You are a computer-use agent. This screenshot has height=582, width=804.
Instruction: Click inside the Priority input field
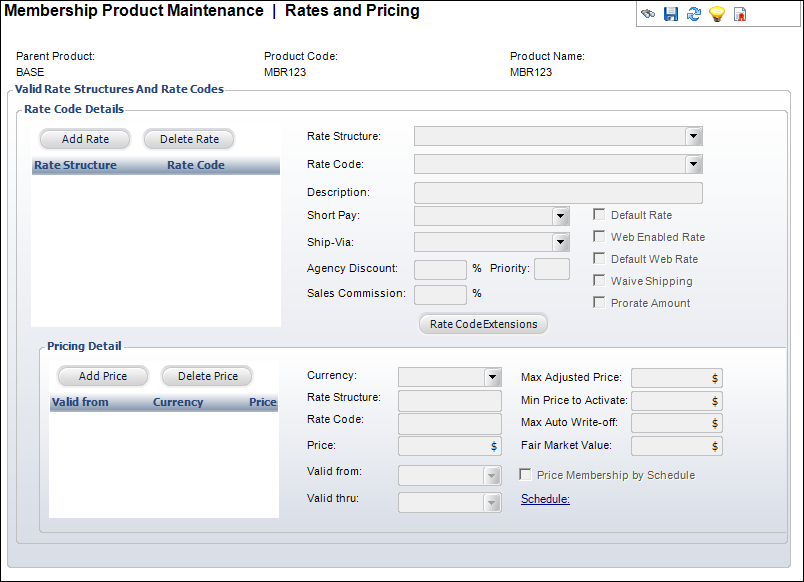click(552, 268)
